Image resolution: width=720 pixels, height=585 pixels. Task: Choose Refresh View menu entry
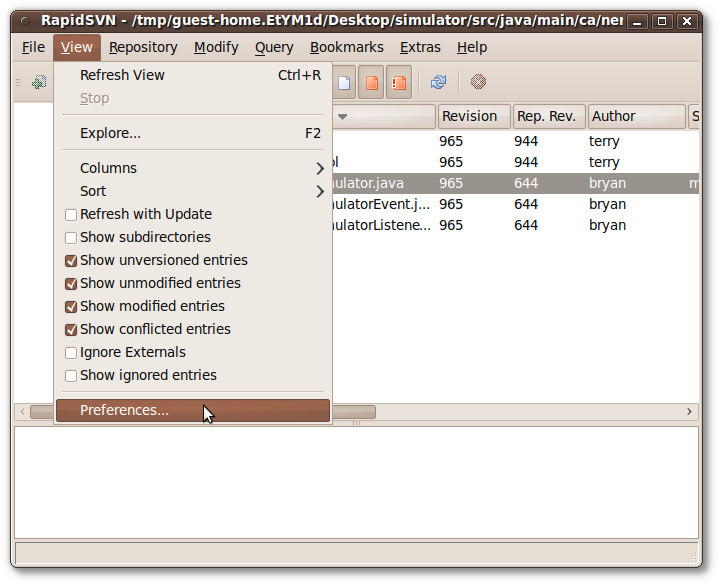coord(193,75)
